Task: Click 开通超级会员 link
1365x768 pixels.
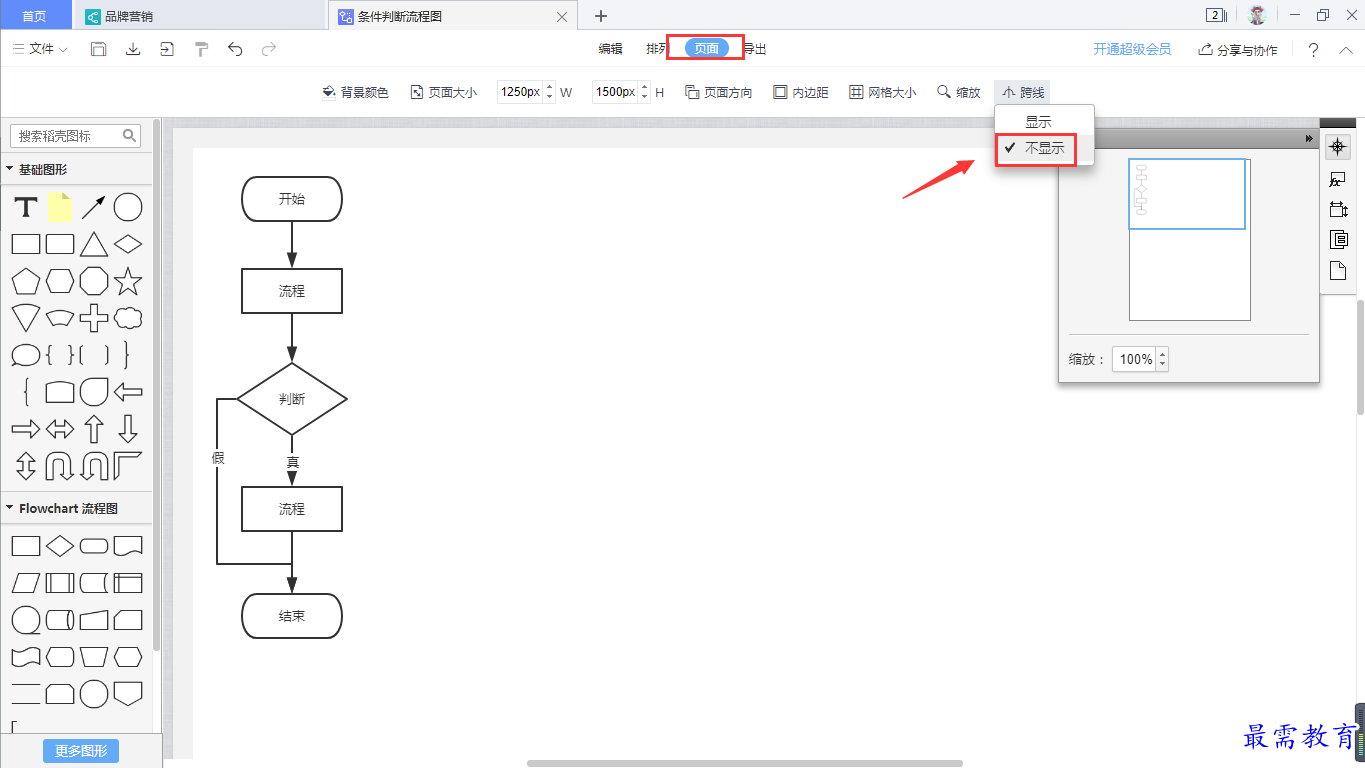Action: click(x=1132, y=49)
